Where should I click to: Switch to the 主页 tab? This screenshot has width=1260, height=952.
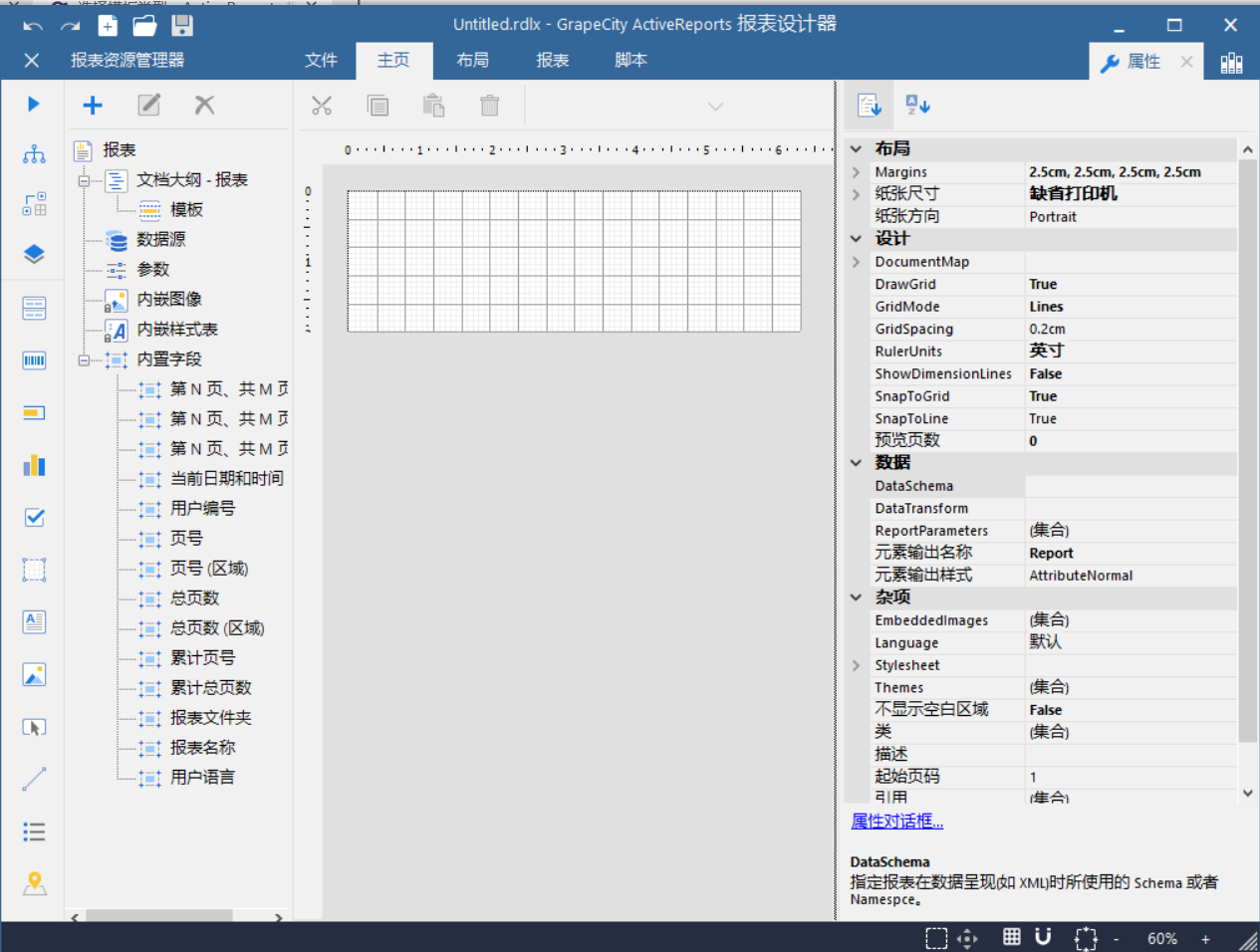tap(393, 60)
